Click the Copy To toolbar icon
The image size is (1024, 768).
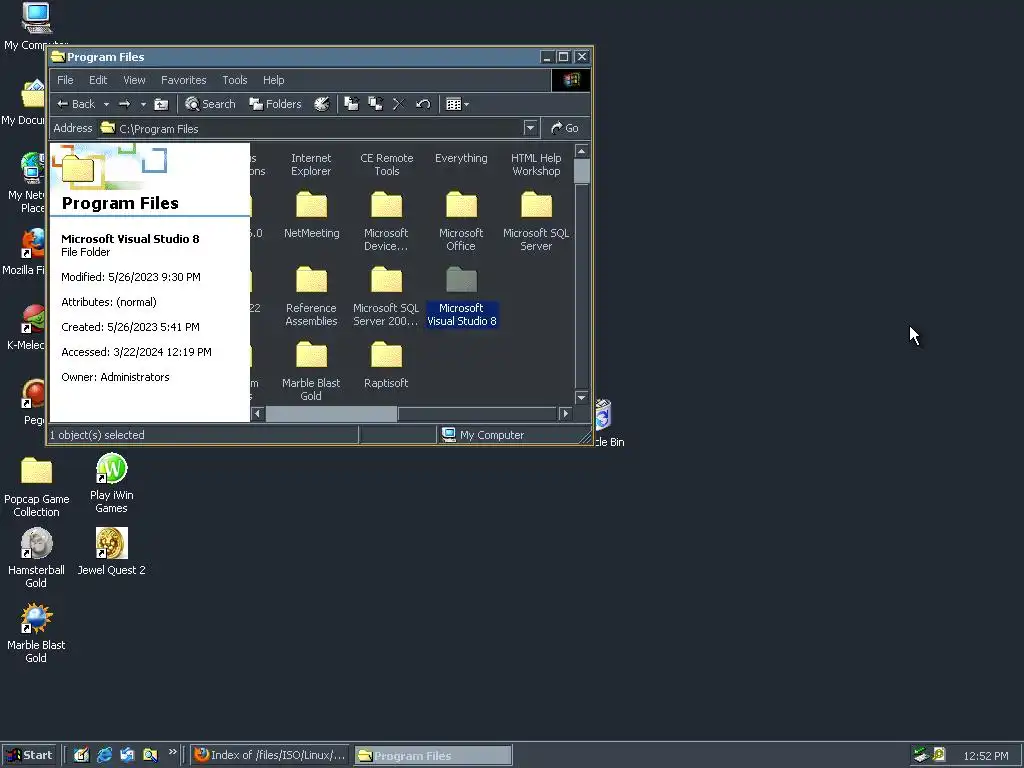(376, 104)
